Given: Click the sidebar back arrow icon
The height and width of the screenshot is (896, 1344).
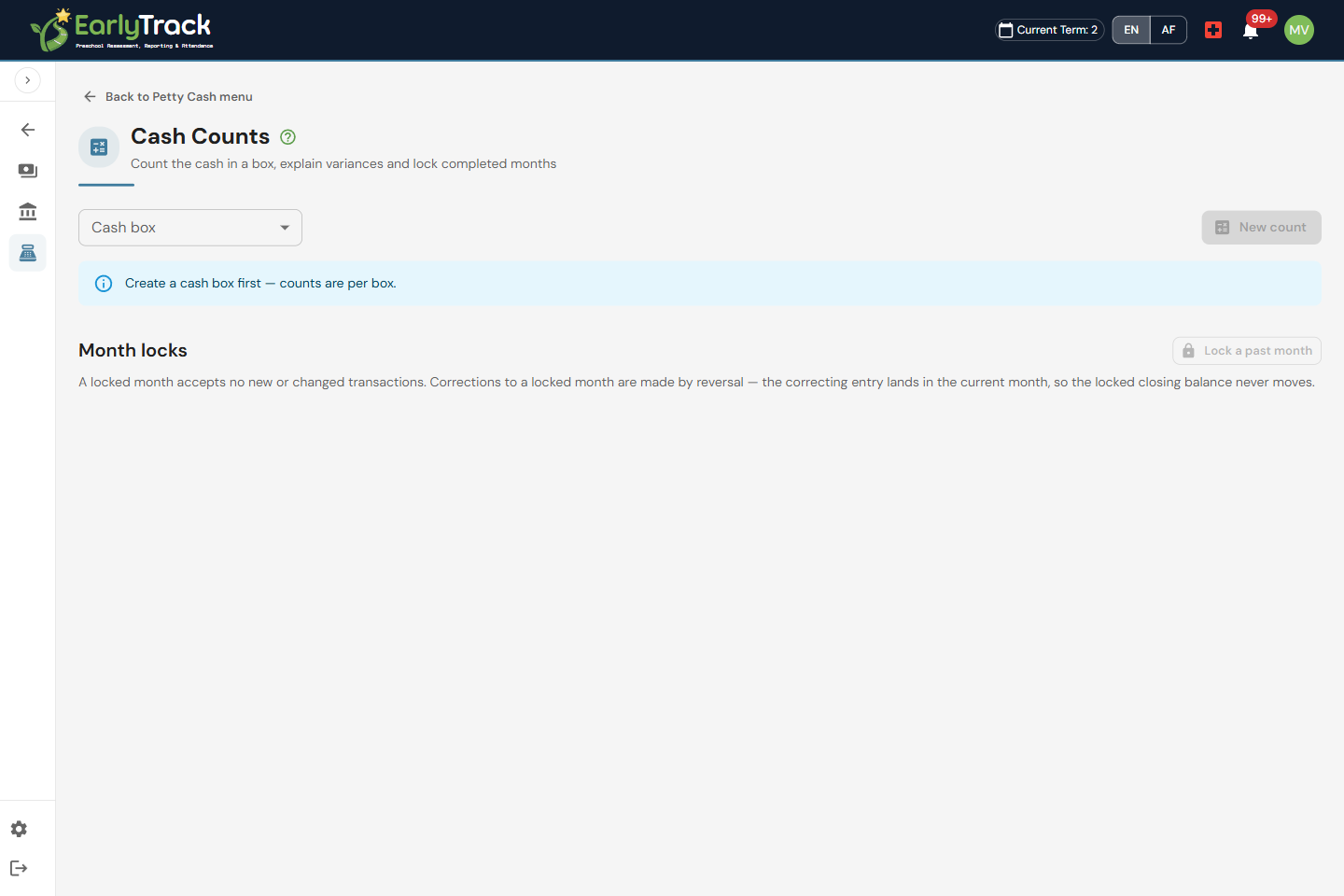Looking at the screenshot, I should coord(28,130).
